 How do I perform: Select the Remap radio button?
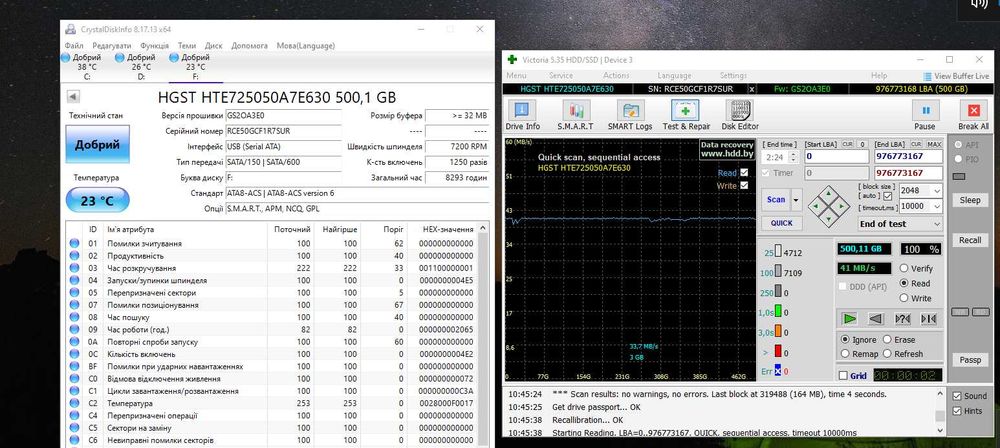845,354
